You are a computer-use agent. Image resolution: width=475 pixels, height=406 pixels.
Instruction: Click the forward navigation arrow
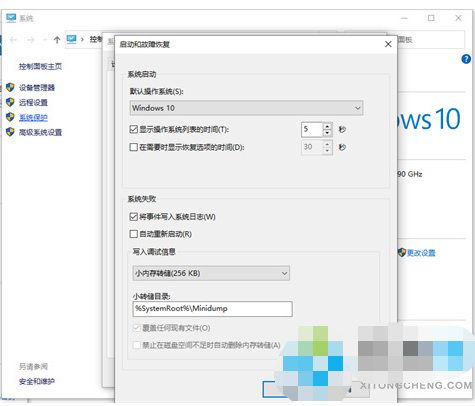click(31, 40)
